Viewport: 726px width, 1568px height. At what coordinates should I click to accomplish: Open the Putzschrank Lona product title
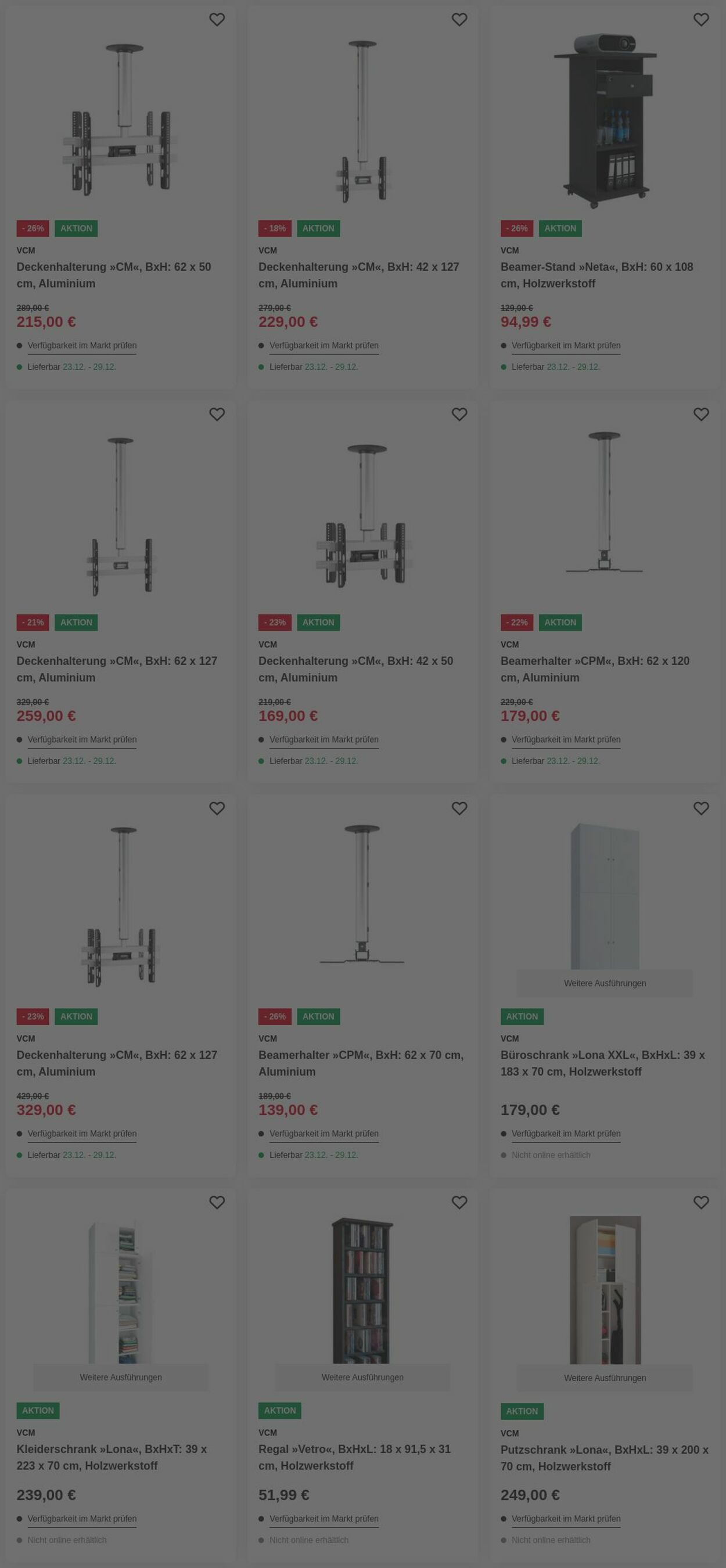(603, 1458)
